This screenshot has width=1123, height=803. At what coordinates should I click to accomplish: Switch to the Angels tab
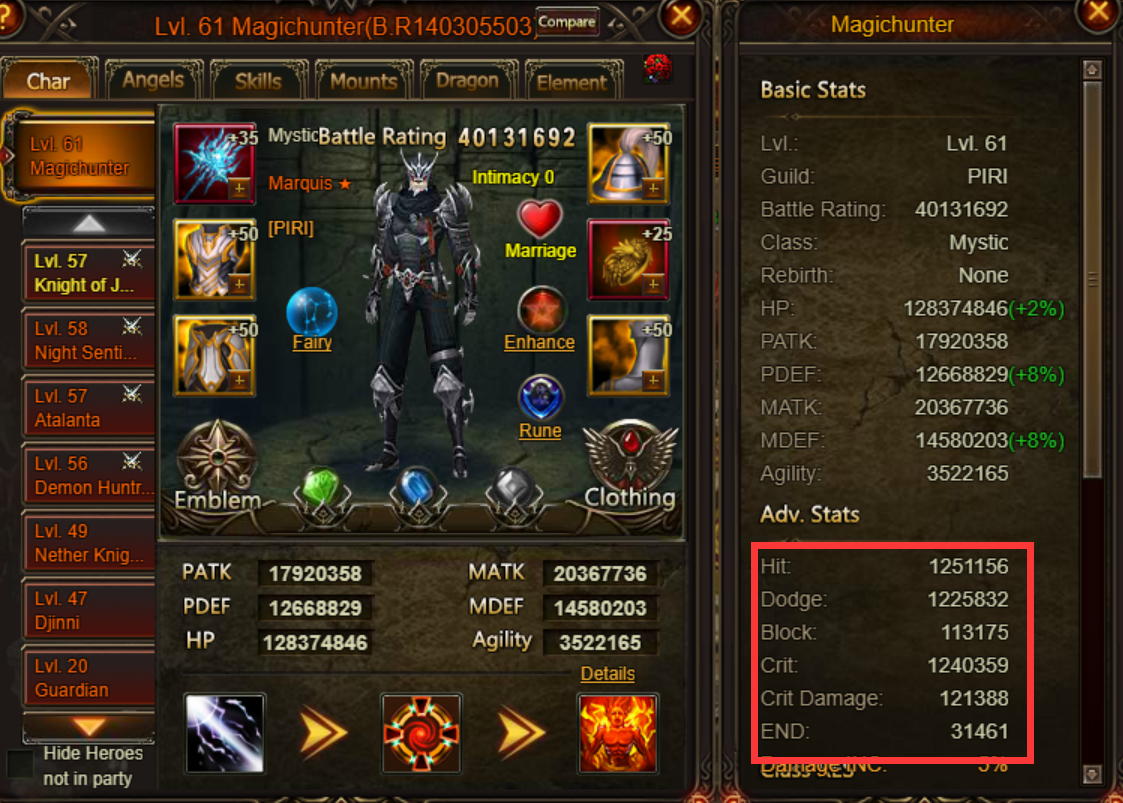[153, 80]
